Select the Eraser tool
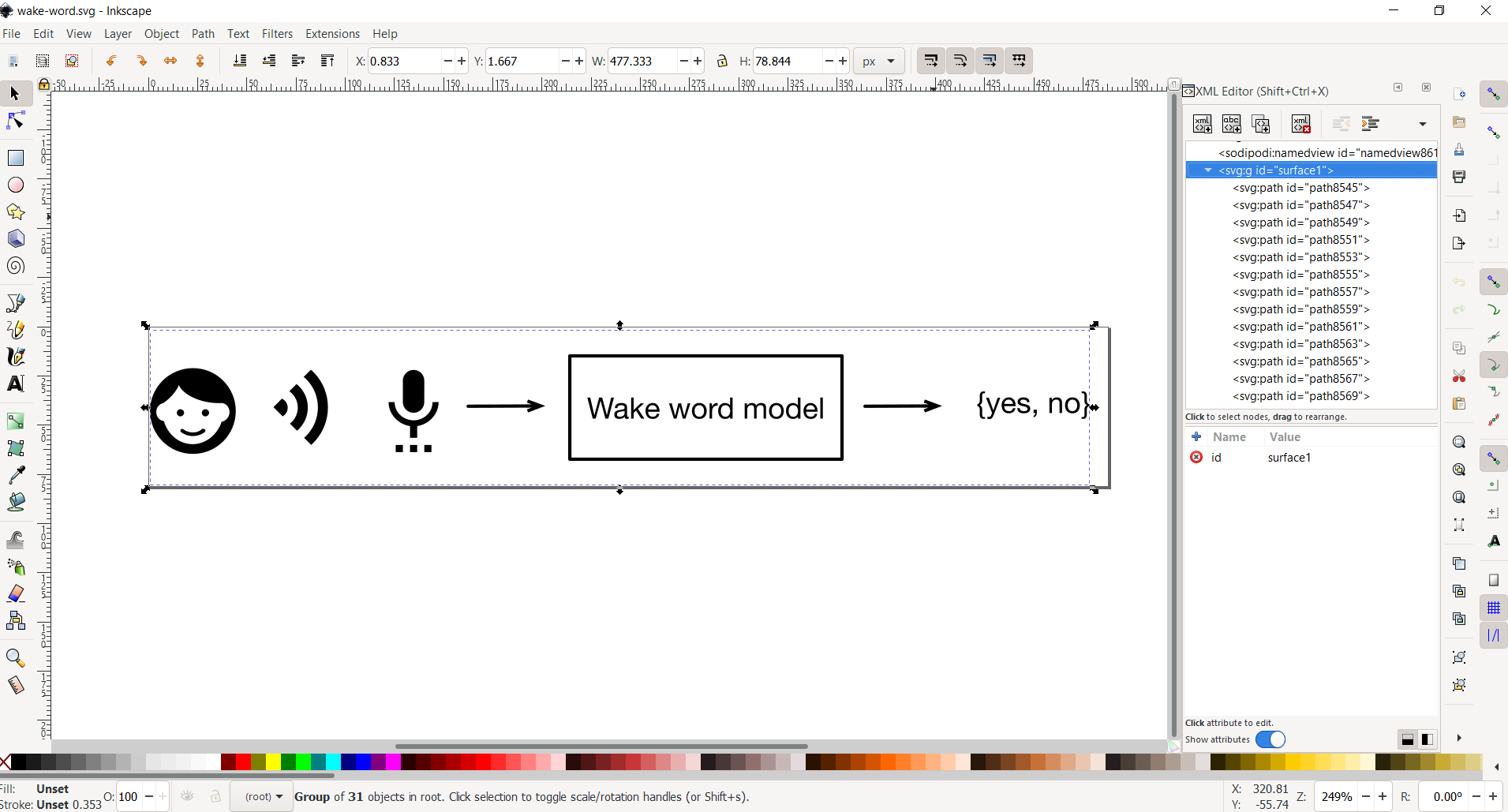1508x812 pixels. coord(15,593)
